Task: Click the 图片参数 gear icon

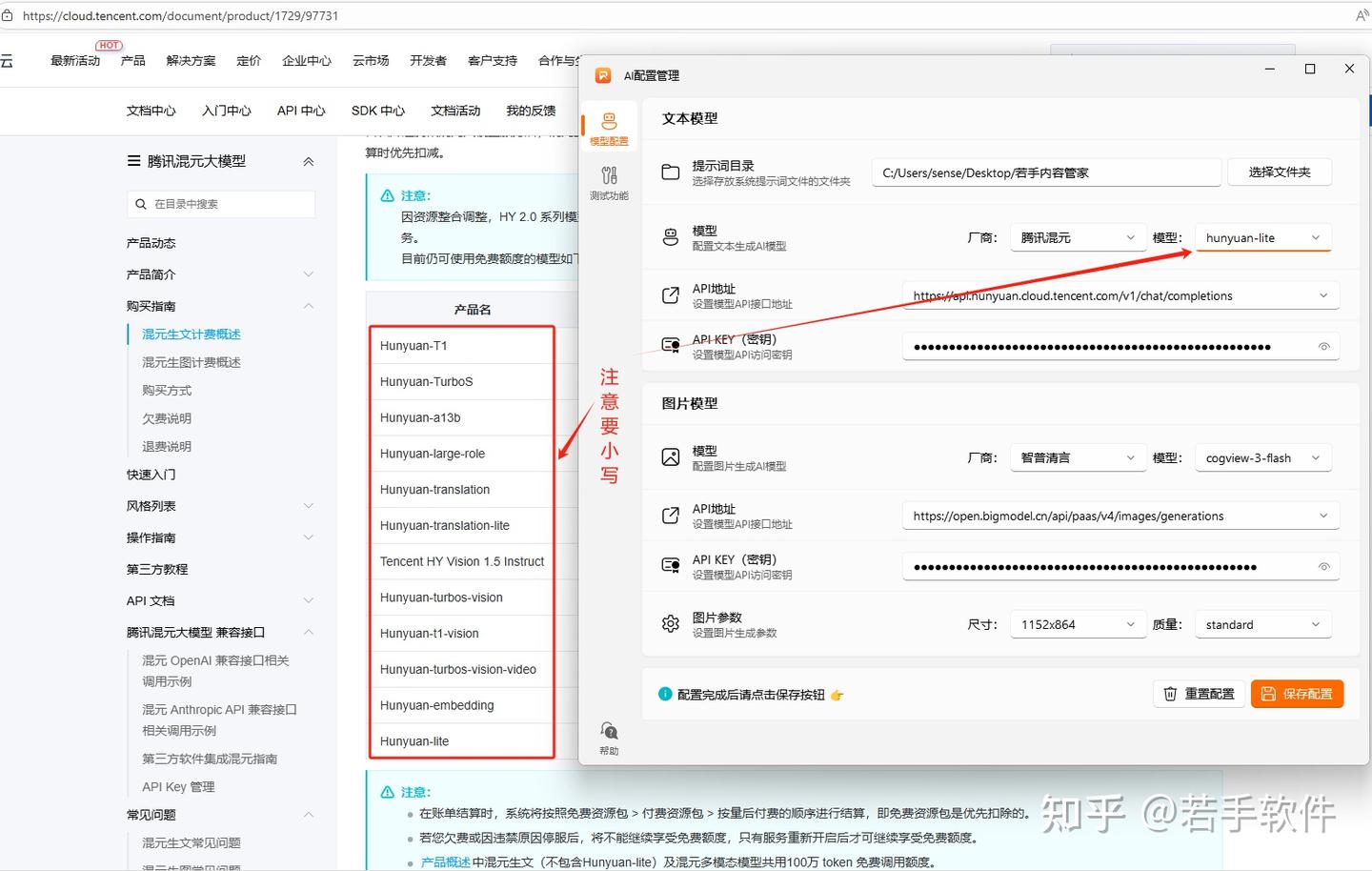Action: (x=671, y=624)
